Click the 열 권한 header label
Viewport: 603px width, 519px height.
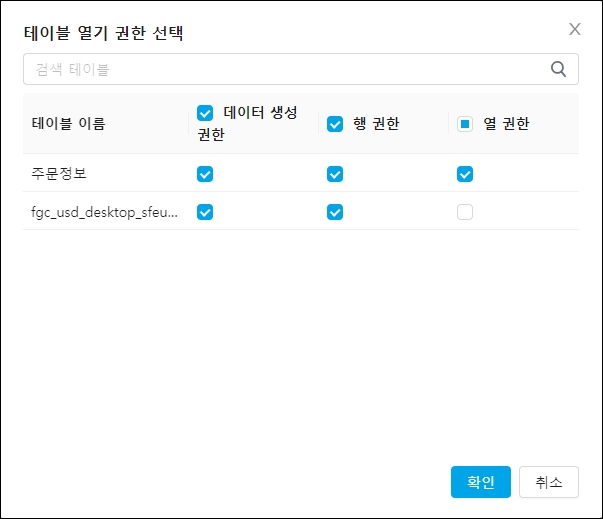(x=506, y=124)
